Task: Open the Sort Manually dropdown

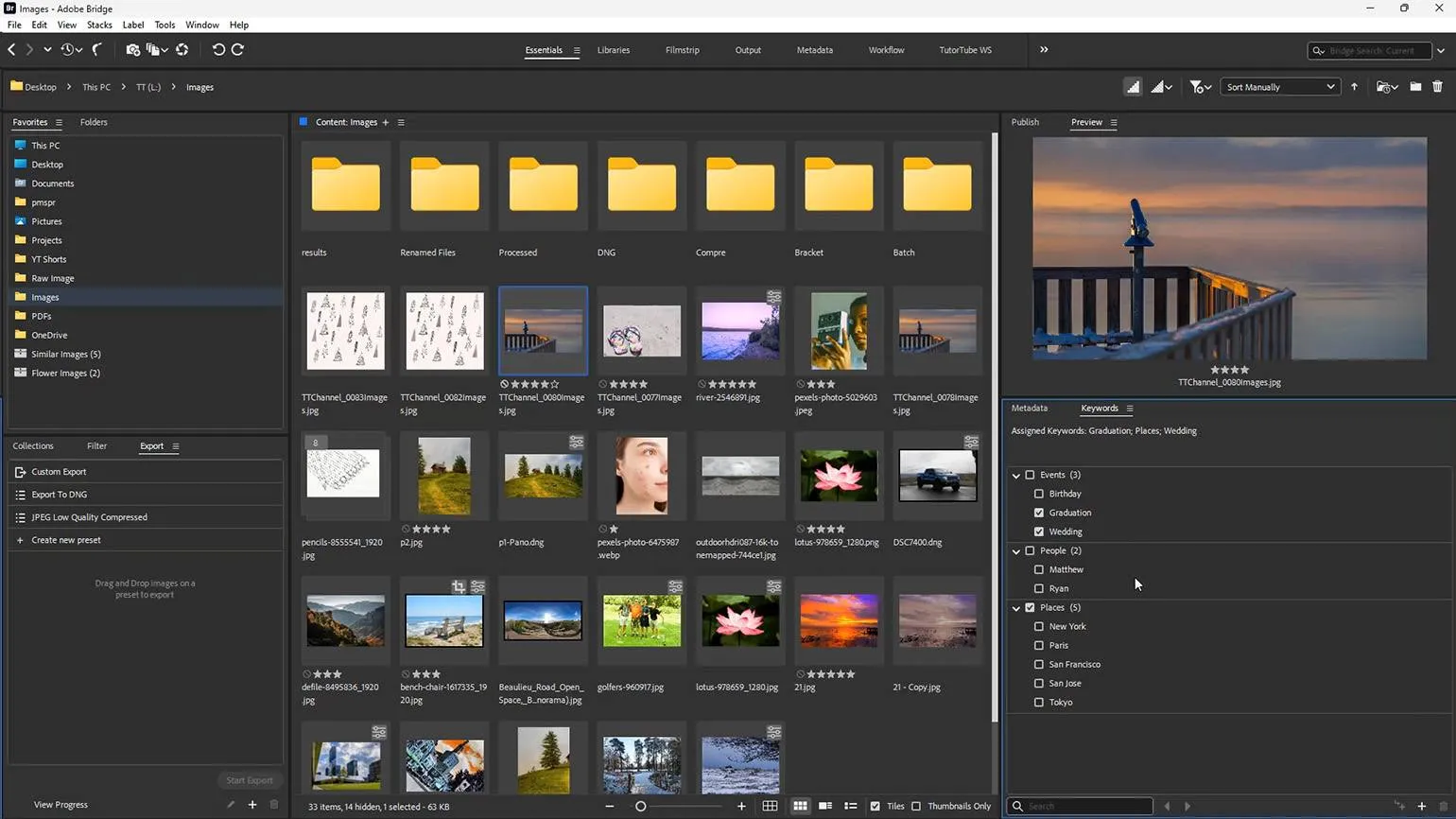Action: coord(1279,87)
